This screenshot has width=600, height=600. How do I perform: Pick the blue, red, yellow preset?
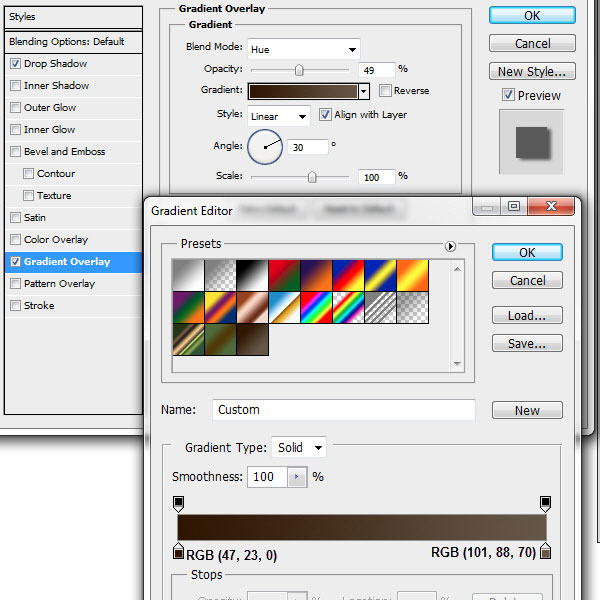tap(348, 275)
